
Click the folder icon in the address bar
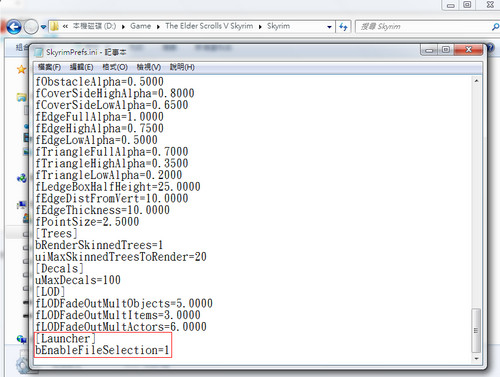[55, 26]
